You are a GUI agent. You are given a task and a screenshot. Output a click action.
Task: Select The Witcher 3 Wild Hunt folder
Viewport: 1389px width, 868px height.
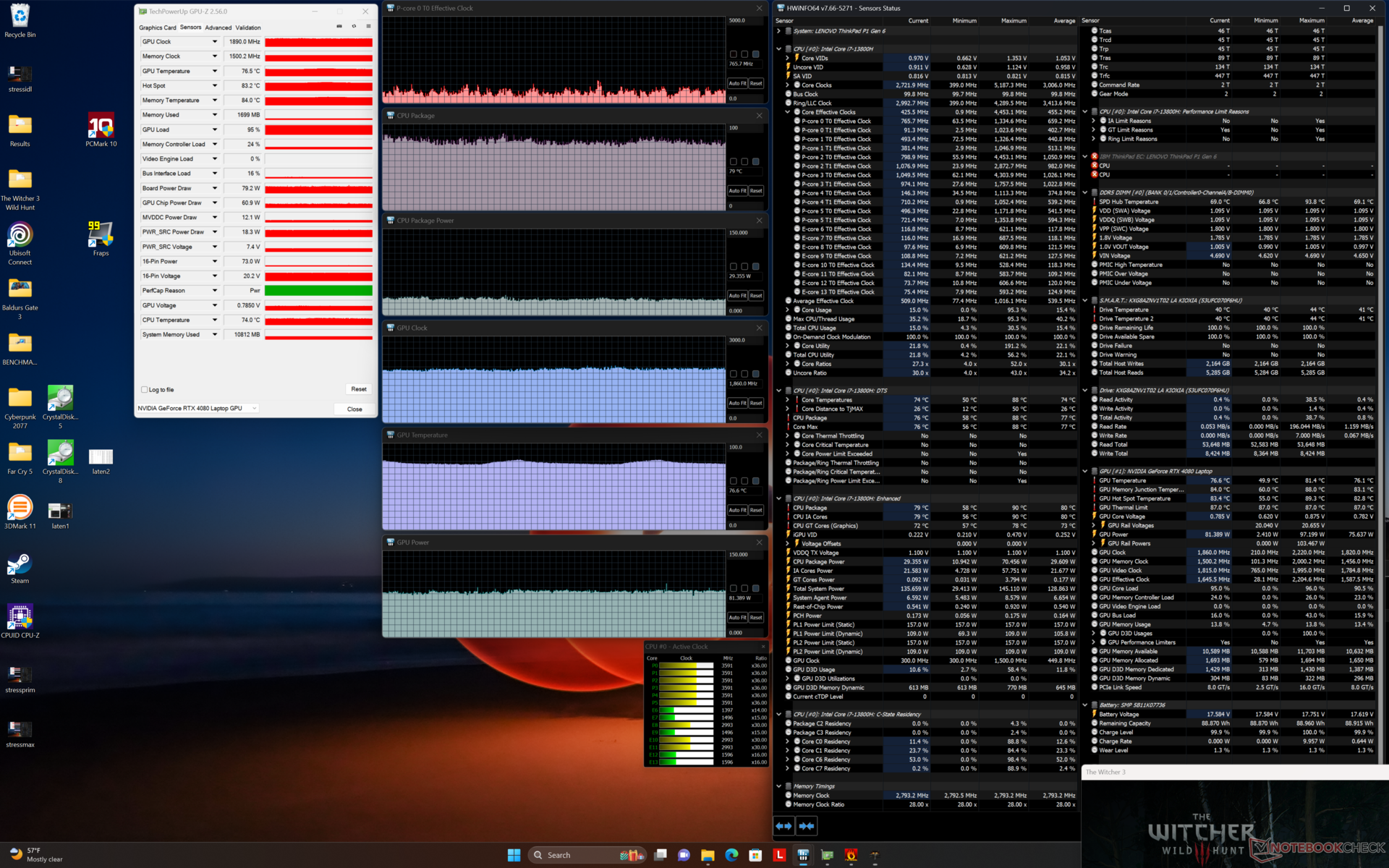click(20, 190)
